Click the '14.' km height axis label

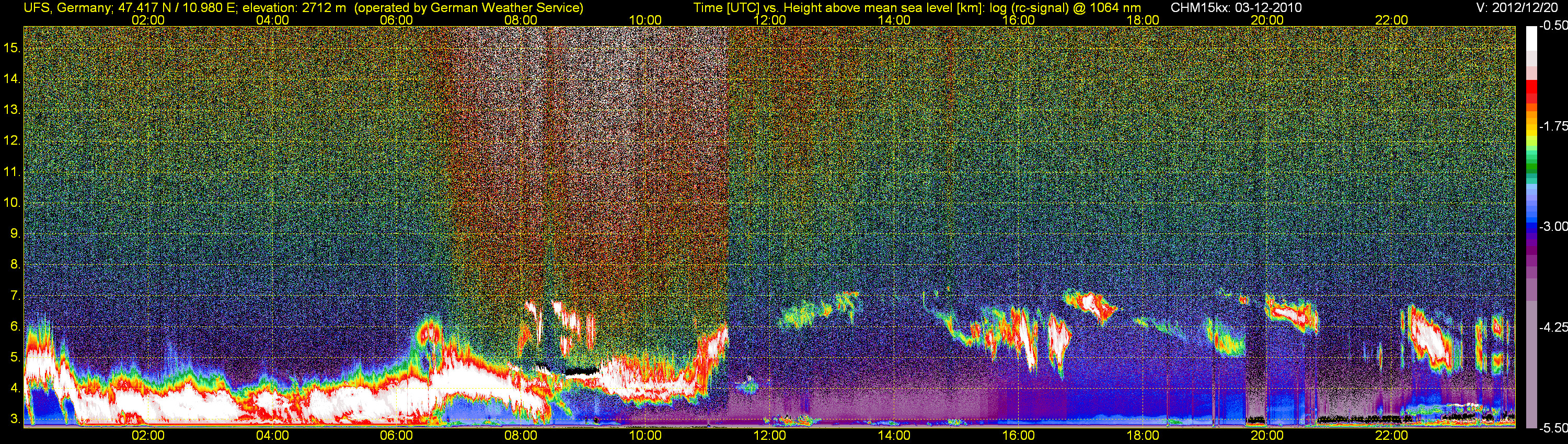12,79
